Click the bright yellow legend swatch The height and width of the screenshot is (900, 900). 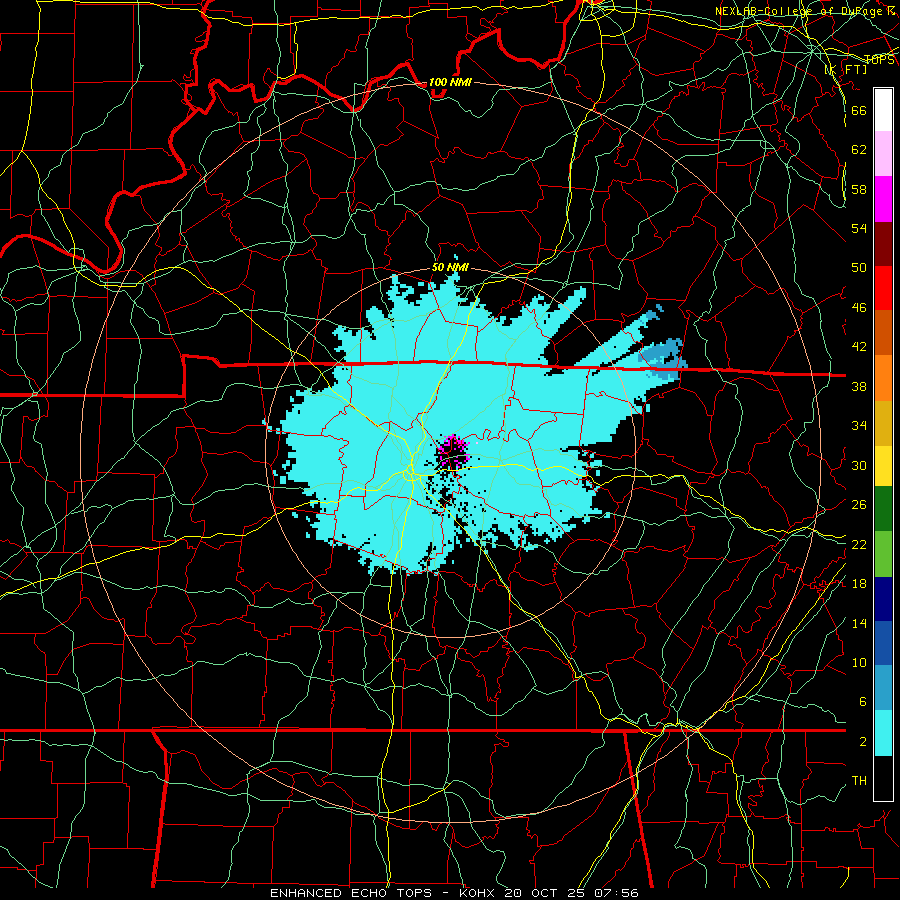[x=883, y=465]
